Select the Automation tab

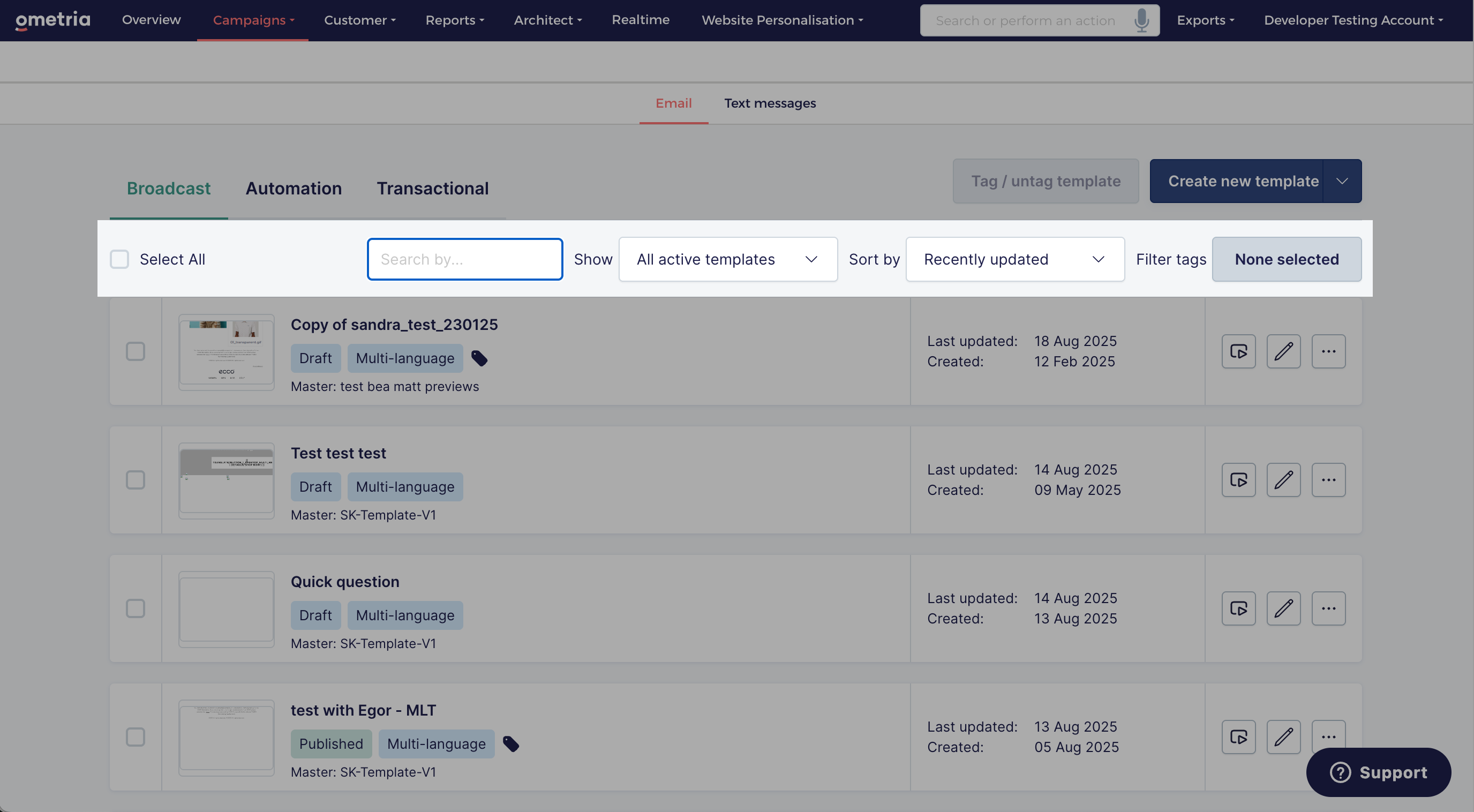294,188
